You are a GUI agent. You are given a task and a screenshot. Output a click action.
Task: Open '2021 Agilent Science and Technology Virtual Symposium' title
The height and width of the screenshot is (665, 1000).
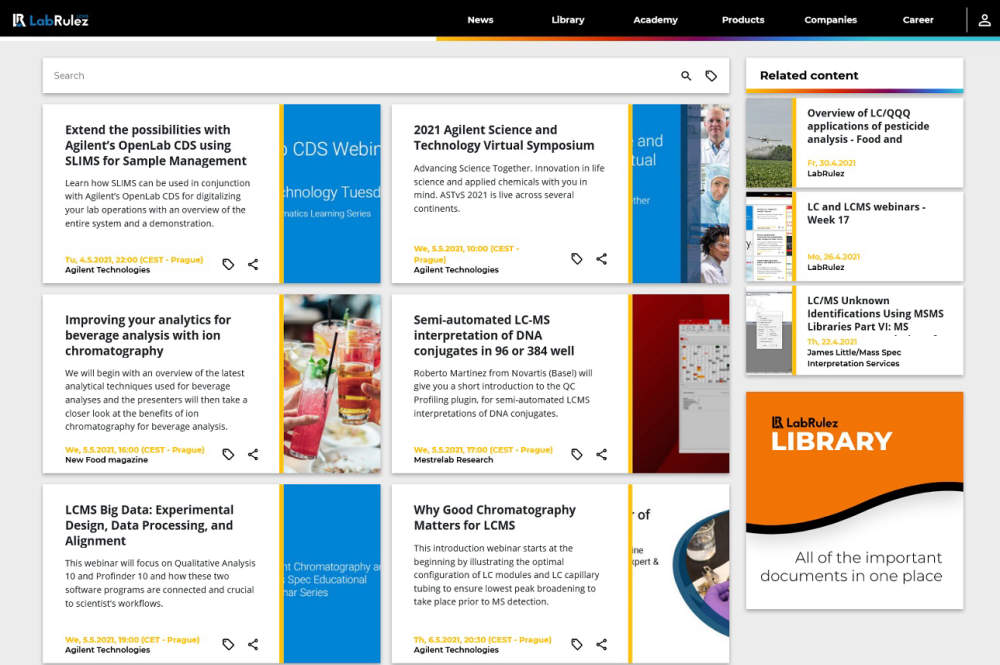504,138
